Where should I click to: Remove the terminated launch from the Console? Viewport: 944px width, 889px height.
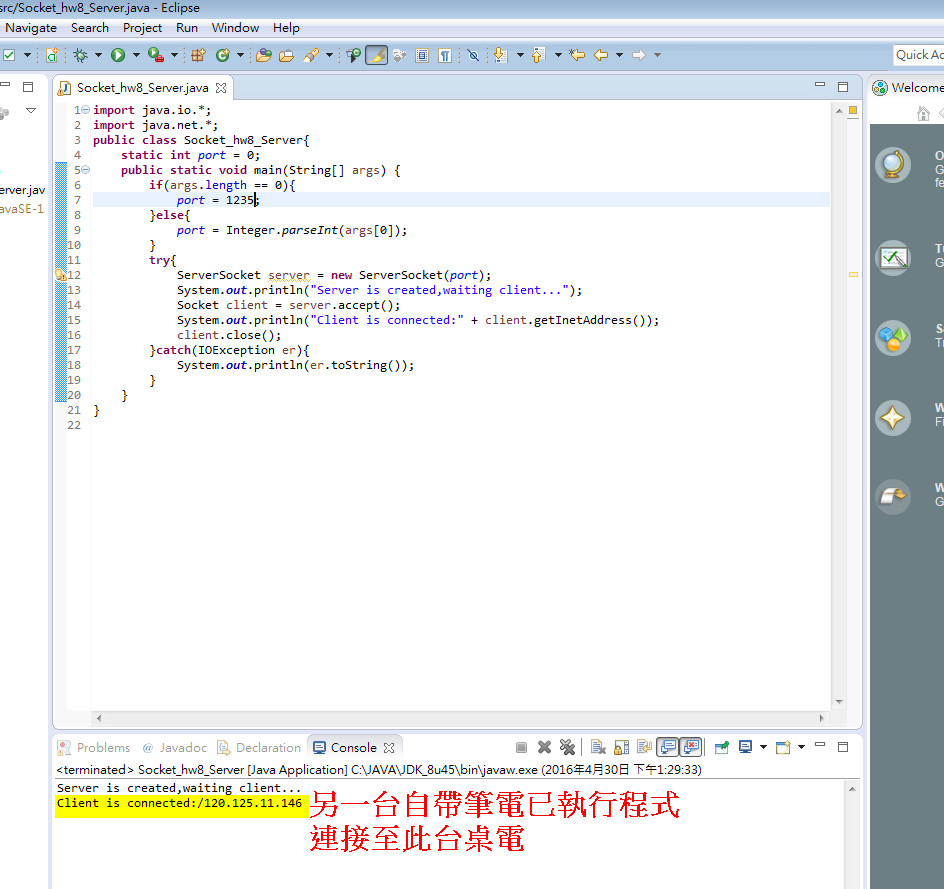(x=542, y=747)
